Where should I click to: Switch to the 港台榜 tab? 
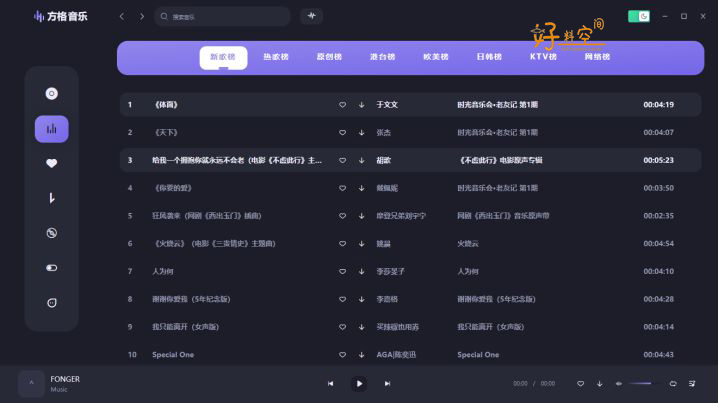click(x=382, y=57)
